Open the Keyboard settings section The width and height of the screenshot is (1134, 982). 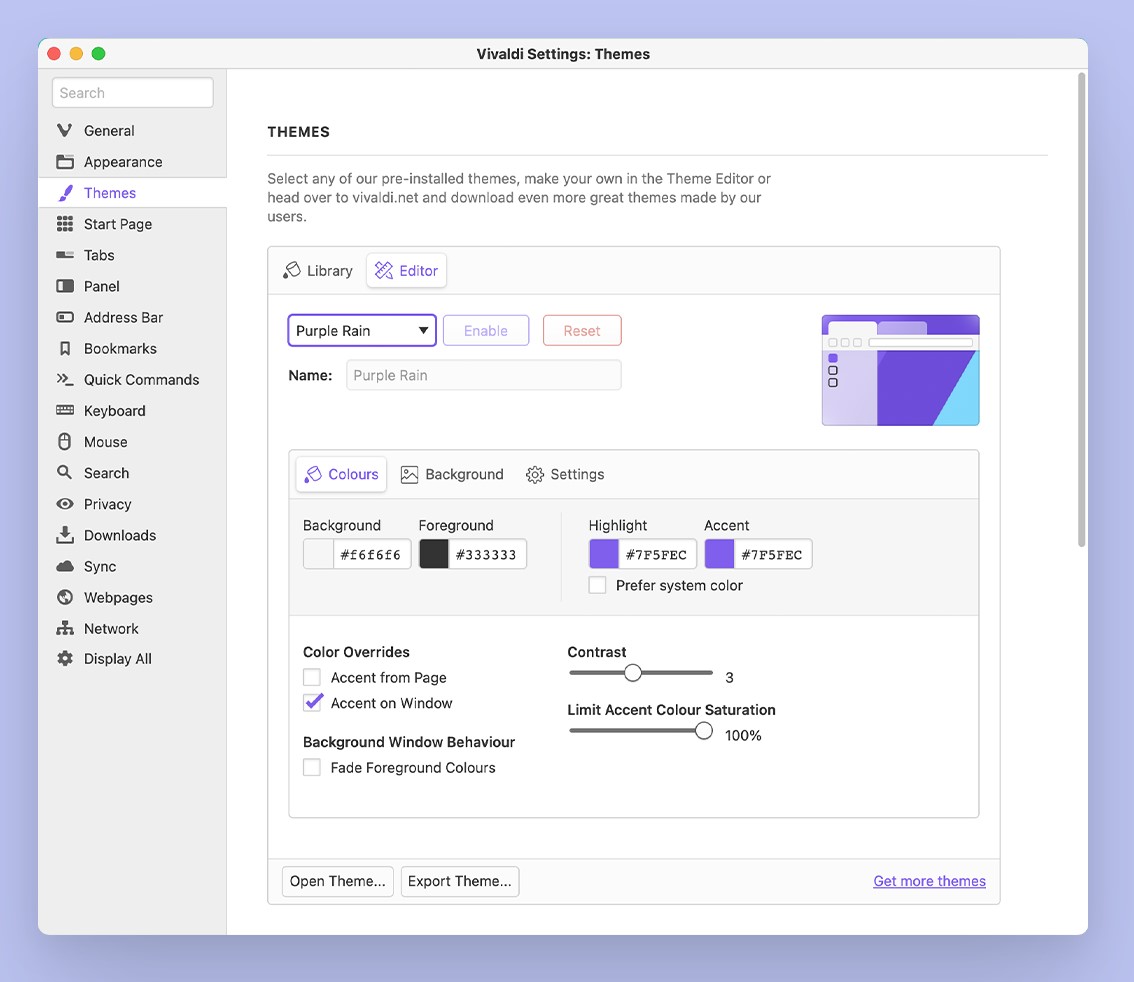tap(132, 410)
